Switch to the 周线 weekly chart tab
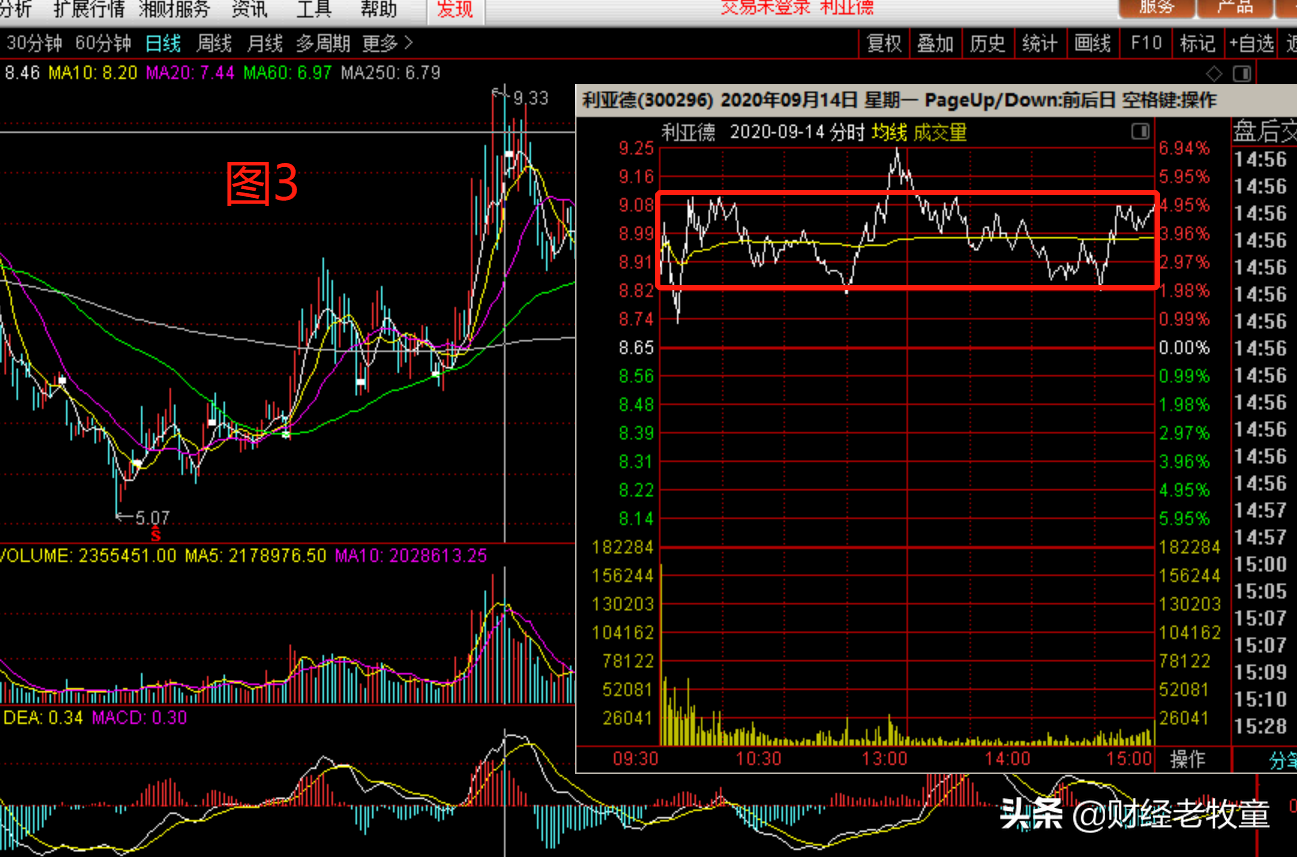 [x=214, y=43]
